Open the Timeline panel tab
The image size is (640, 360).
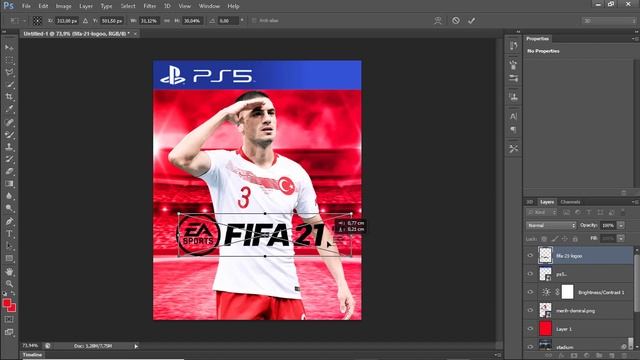pos(32,355)
